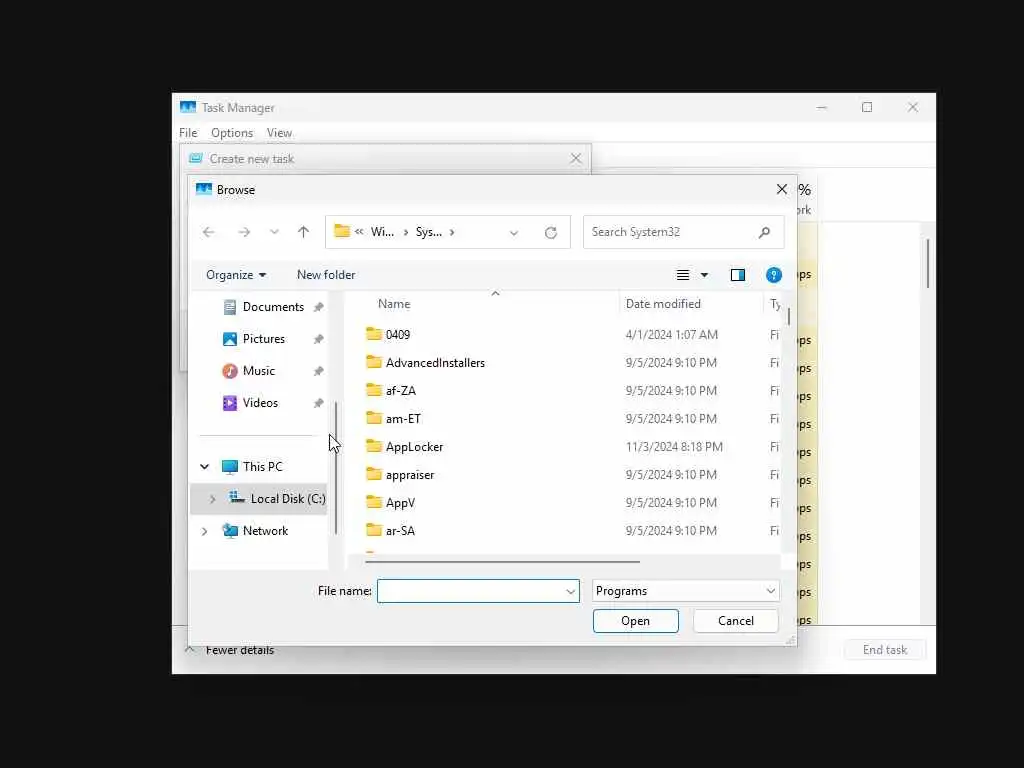
Task: Click Fewer details in Task Manager
Action: click(x=240, y=650)
